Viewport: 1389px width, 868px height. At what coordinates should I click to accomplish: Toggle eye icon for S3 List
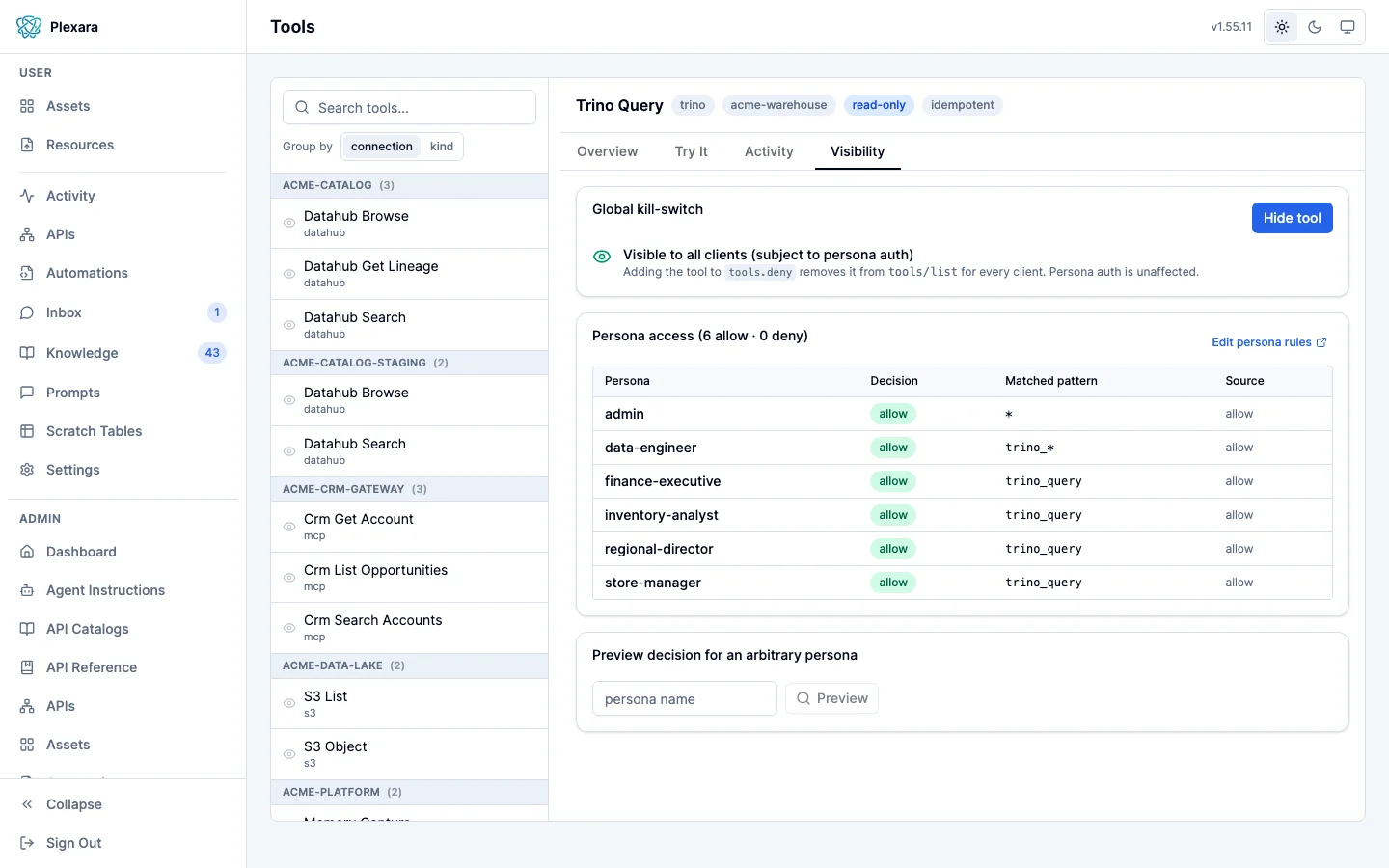pyautogui.click(x=289, y=703)
